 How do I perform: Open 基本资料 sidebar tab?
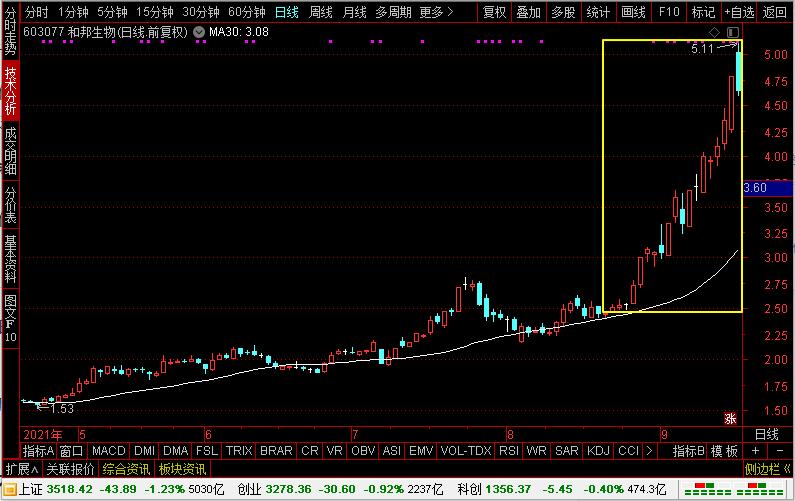(x=10, y=259)
